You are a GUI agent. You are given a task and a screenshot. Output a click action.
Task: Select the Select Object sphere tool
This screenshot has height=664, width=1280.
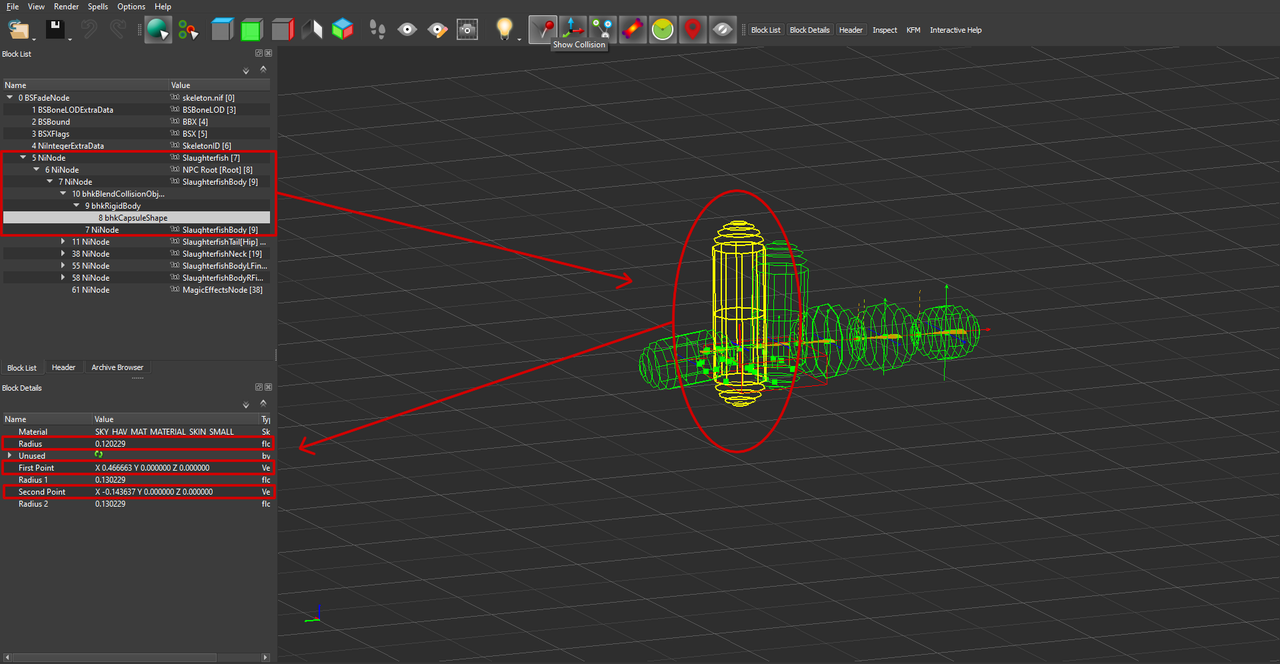pyautogui.click(x=157, y=30)
